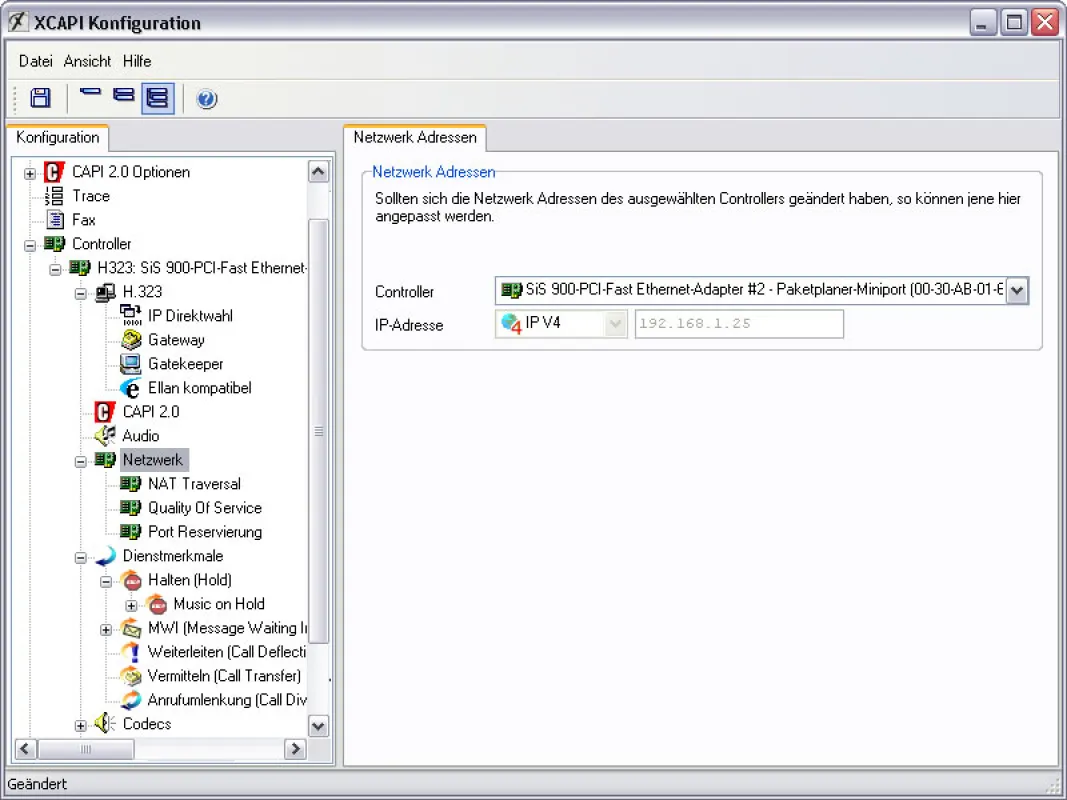Open the Datei menu
The height and width of the screenshot is (800, 1067).
pos(35,61)
